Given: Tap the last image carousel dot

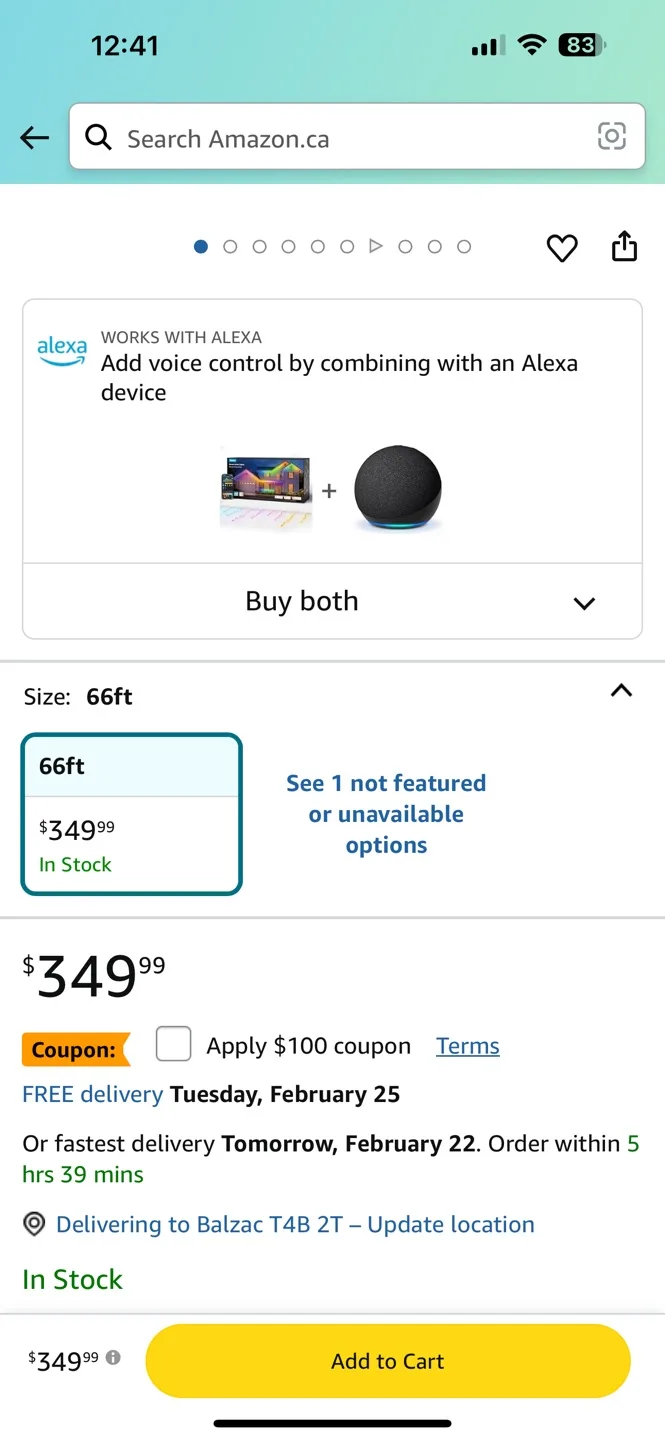Looking at the screenshot, I should pyautogui.click(x=464, y=246).
